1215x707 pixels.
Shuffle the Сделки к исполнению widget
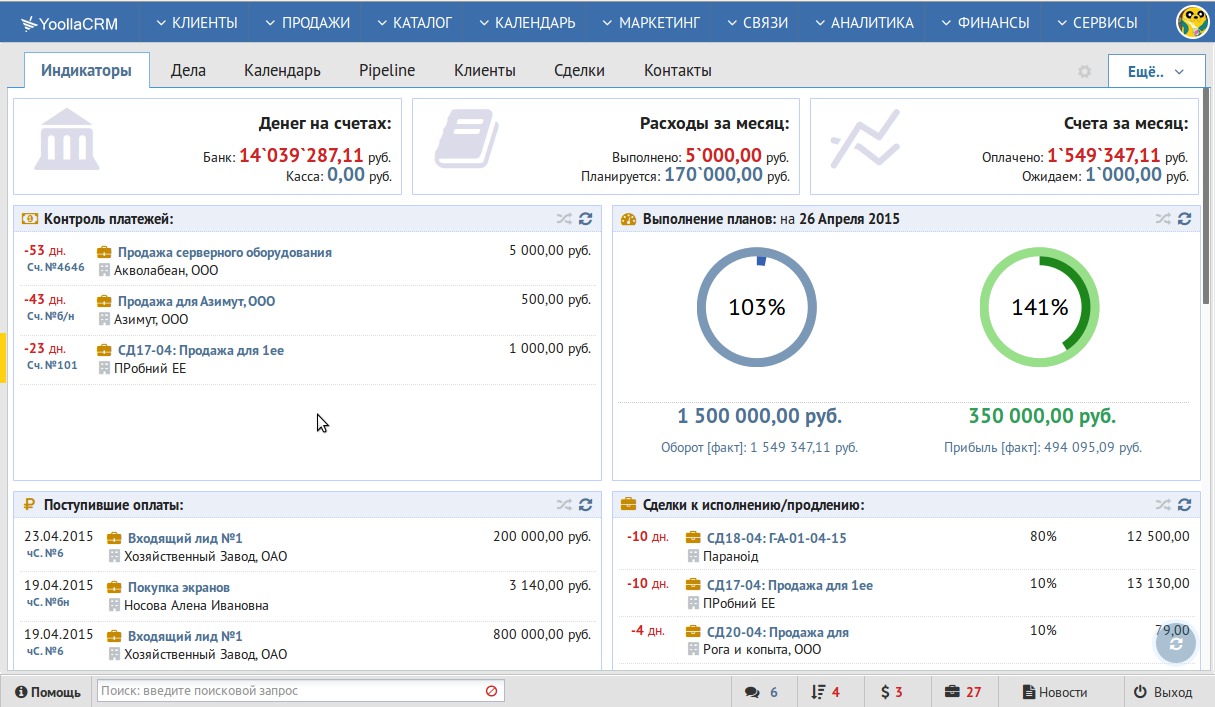1163,505
